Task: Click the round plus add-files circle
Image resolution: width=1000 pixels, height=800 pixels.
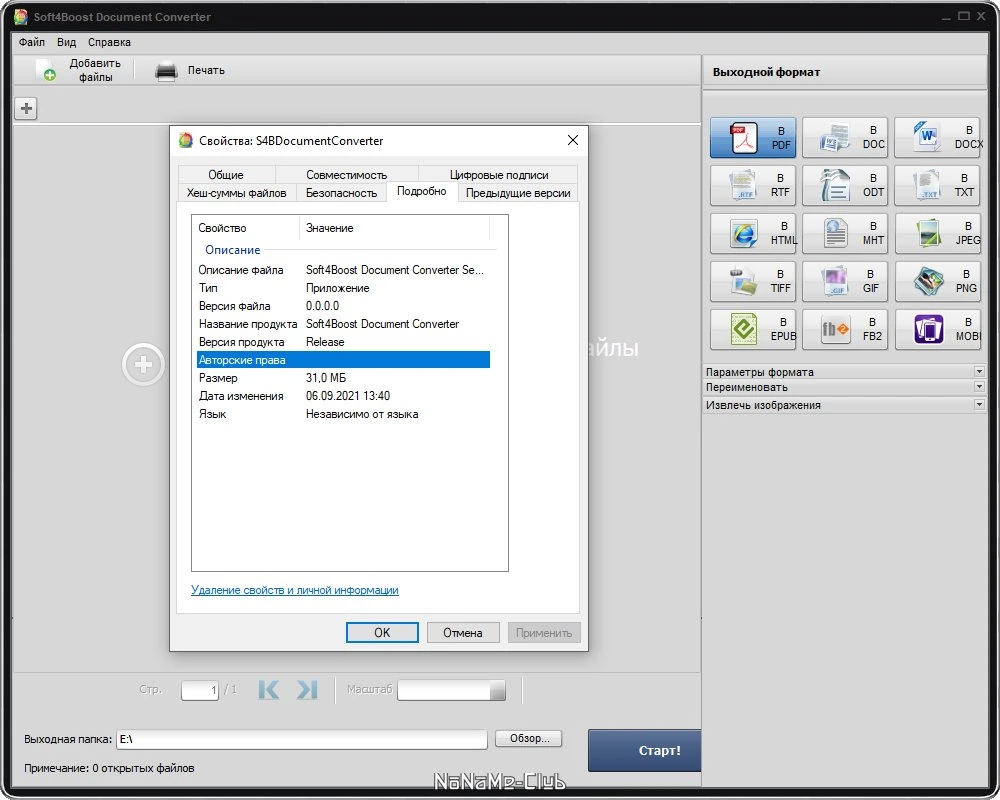Action: (x=143, y=364)
